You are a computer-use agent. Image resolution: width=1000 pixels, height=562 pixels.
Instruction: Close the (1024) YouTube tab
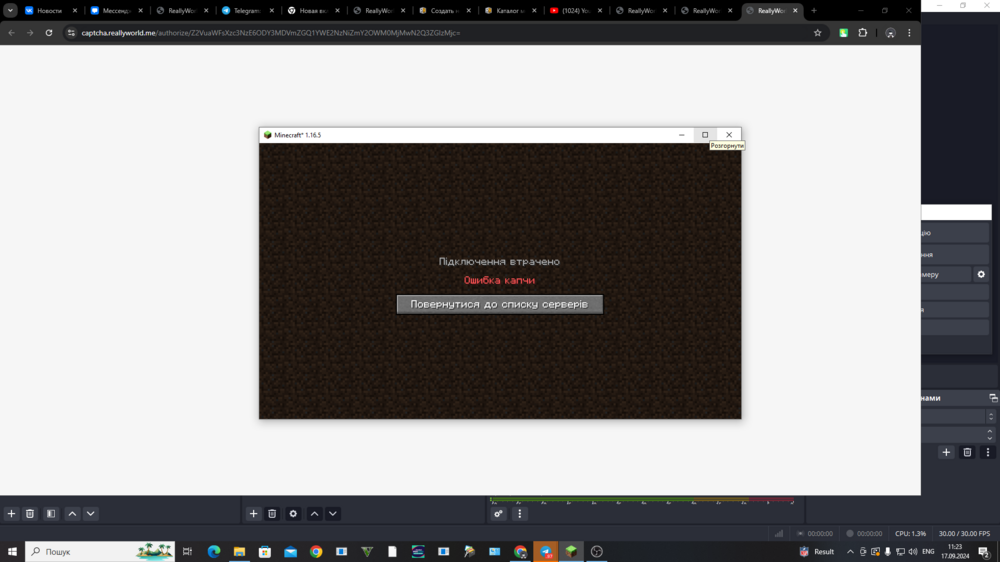(599, 10)
